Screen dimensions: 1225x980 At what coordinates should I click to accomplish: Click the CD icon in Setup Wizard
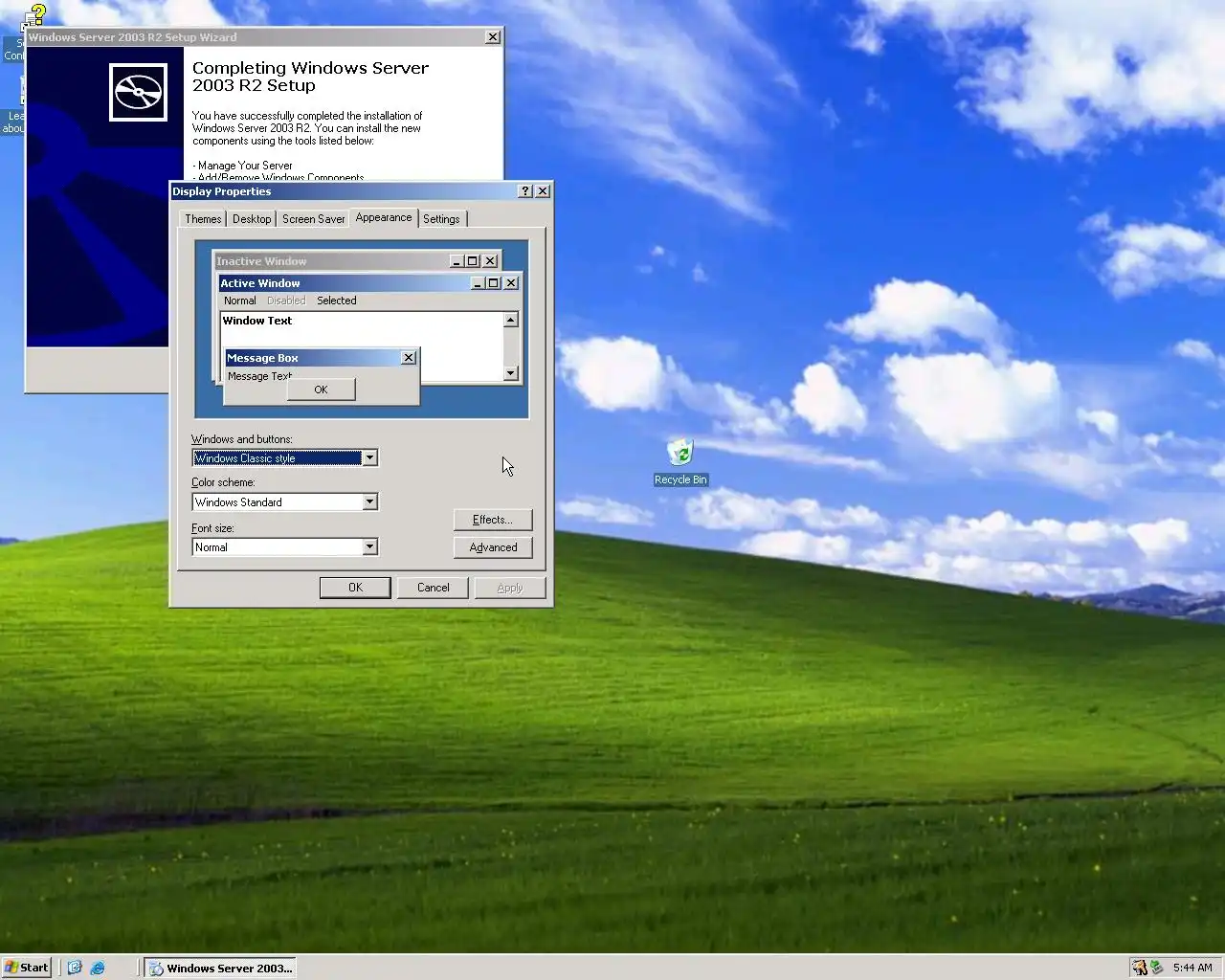point(139,93)
